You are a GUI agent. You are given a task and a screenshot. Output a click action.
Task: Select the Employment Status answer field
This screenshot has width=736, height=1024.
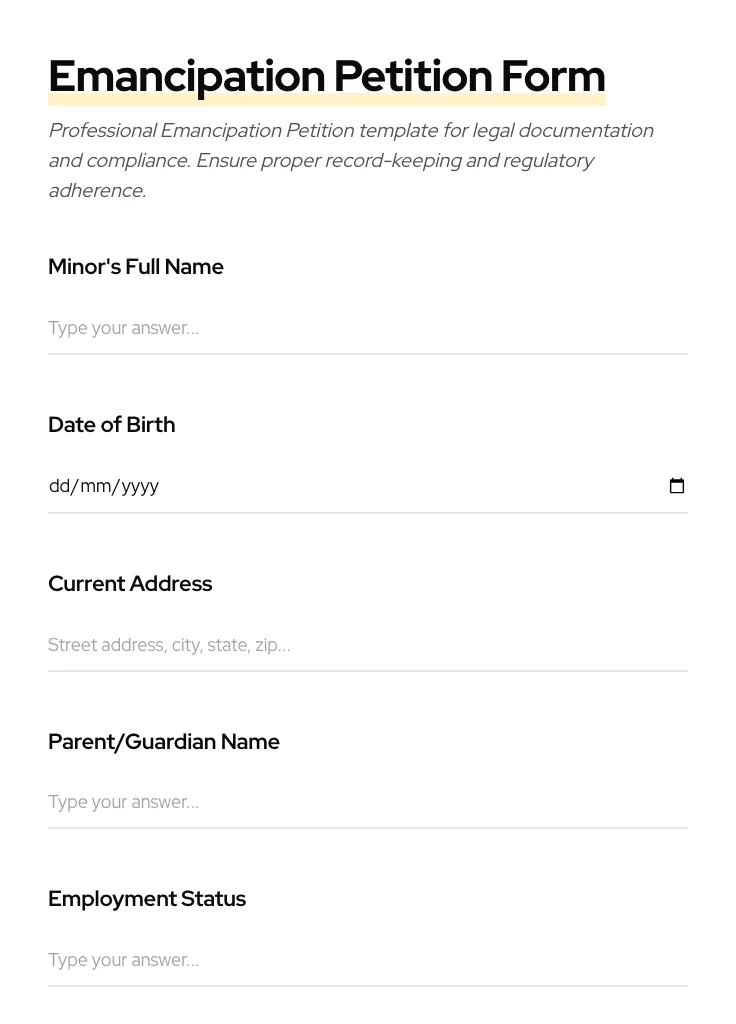click(x=367, y=960)
